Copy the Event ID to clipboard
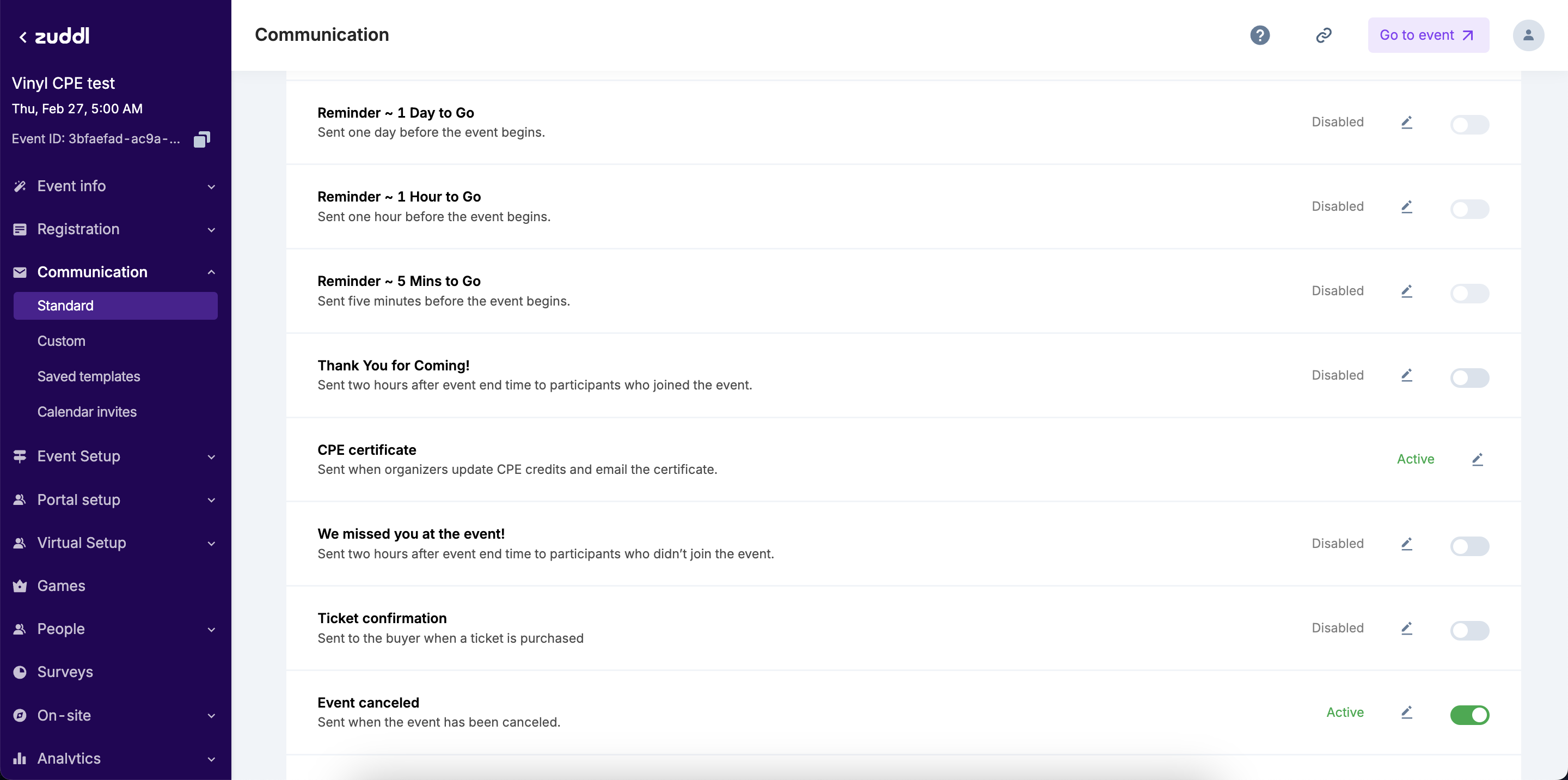1568x780 pixels. [x=201, y=139]
